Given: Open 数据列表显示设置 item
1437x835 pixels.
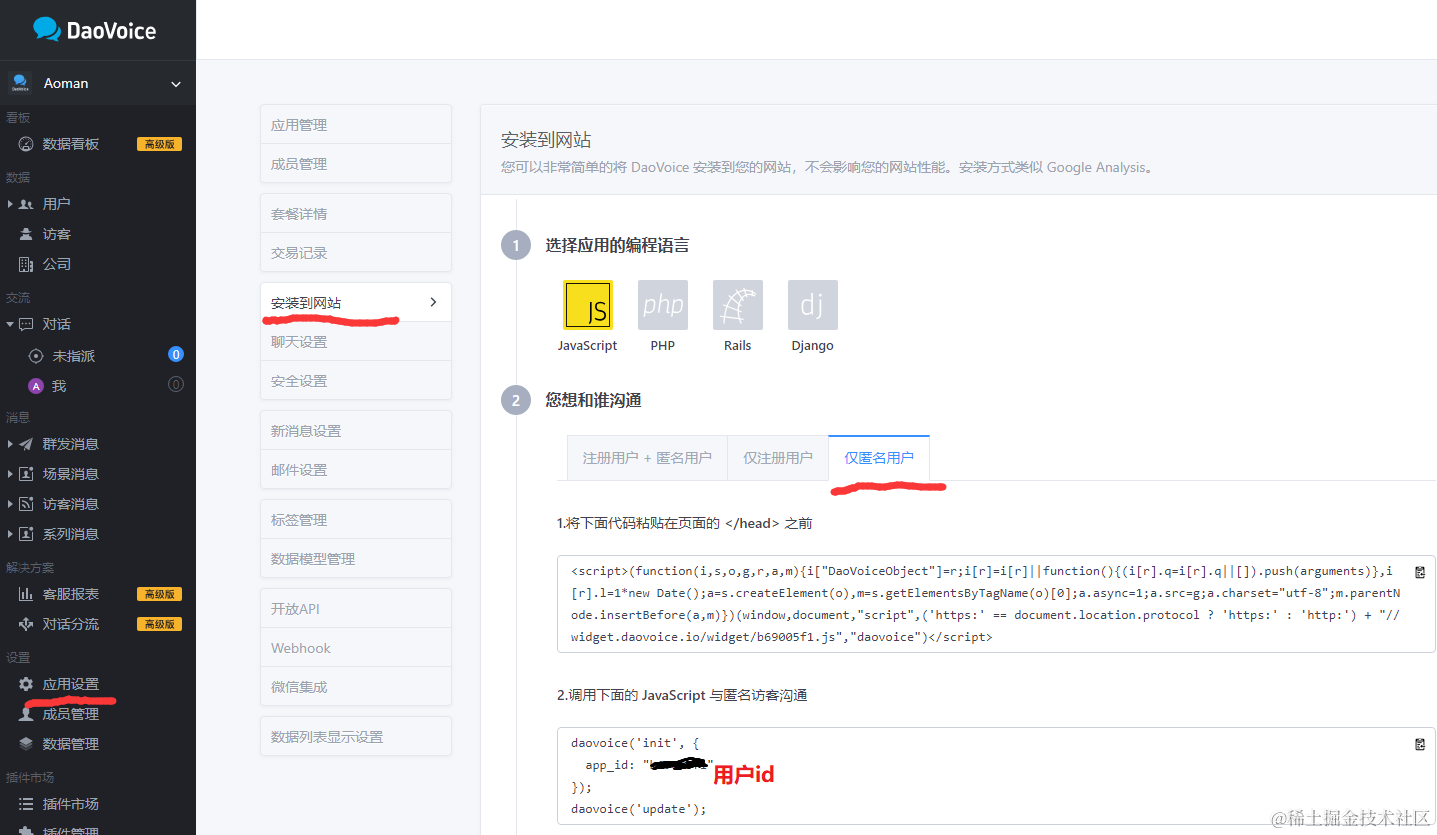Looking at the screenshot, I should pos(355,737).
